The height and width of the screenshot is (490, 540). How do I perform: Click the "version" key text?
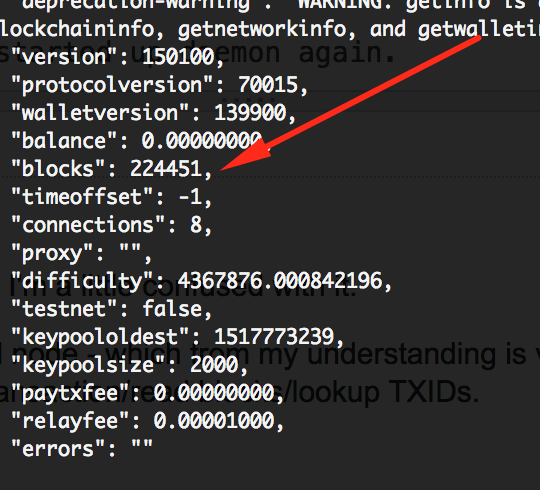pyautogui.click(x=64, y=56)
